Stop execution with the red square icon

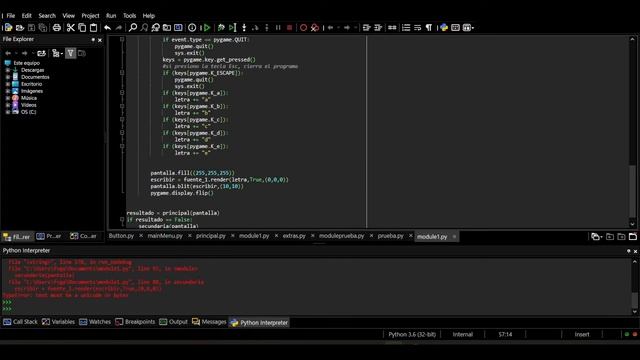point(289,28)
